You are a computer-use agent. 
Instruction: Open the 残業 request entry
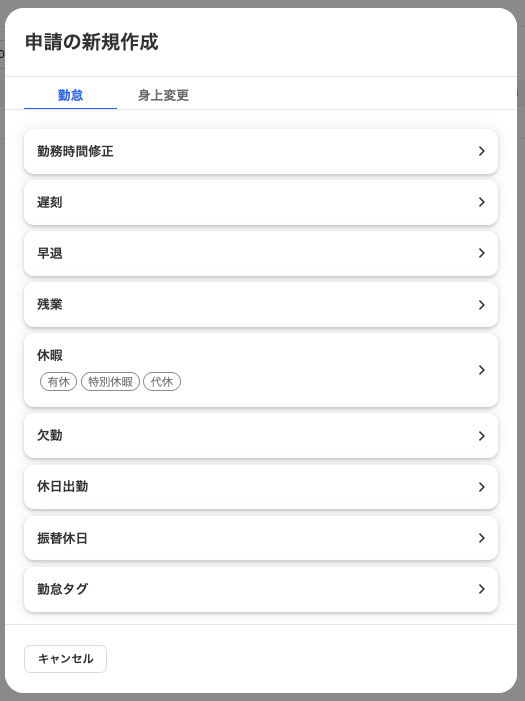(x=261, y=304)
